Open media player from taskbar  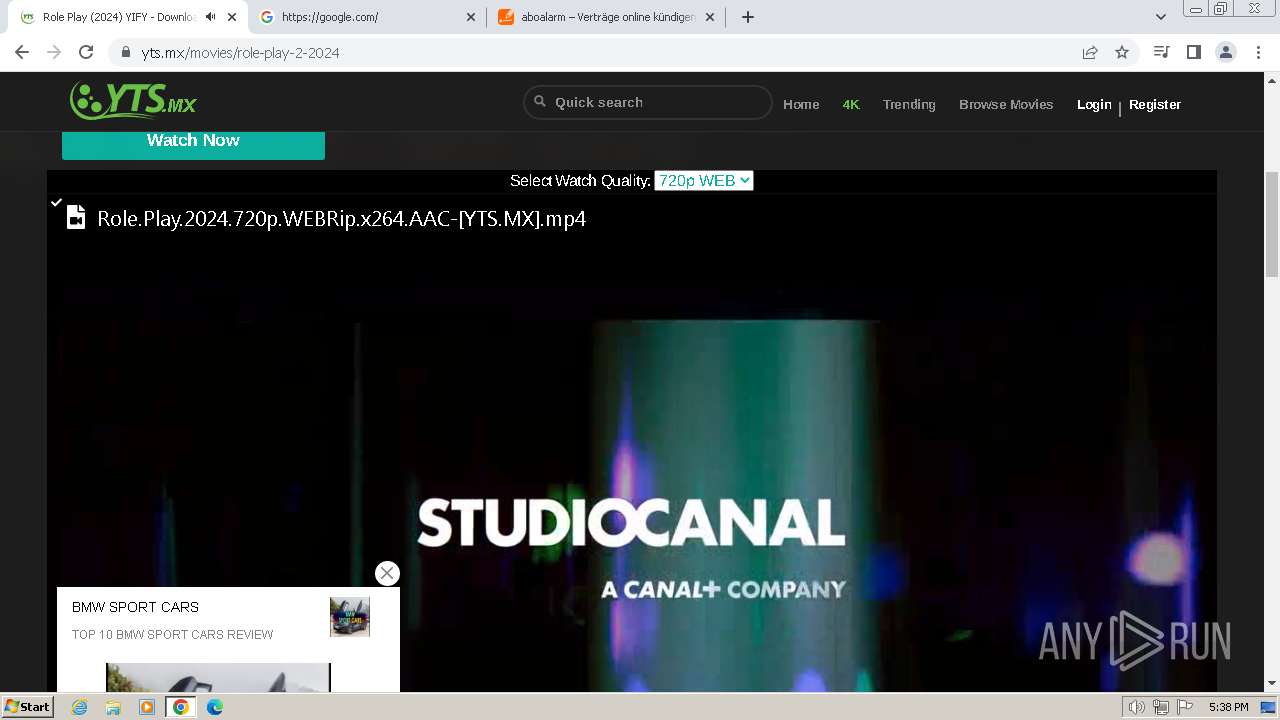click(147, 707)
